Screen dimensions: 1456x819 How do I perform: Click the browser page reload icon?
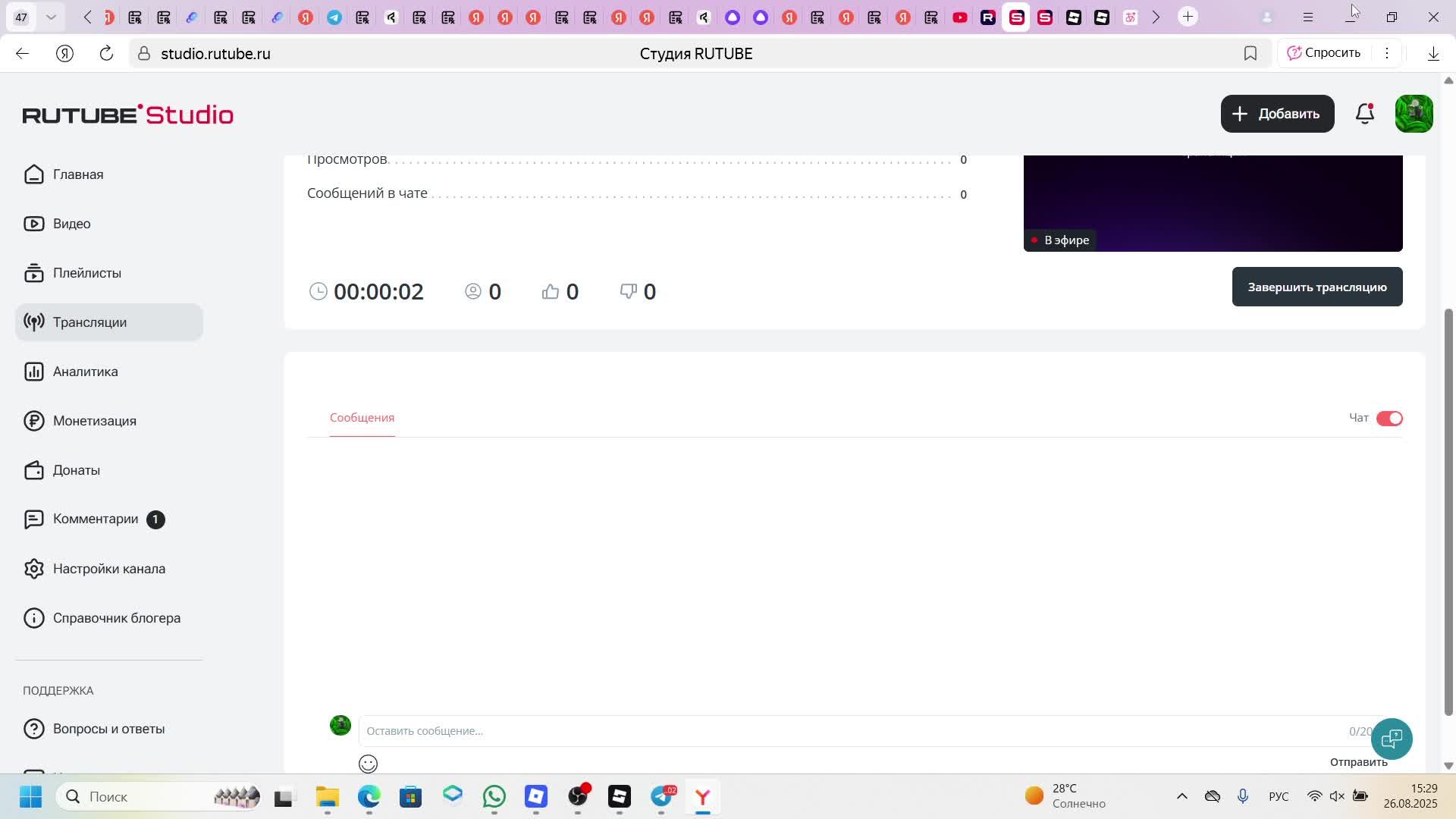pos(106,54)
